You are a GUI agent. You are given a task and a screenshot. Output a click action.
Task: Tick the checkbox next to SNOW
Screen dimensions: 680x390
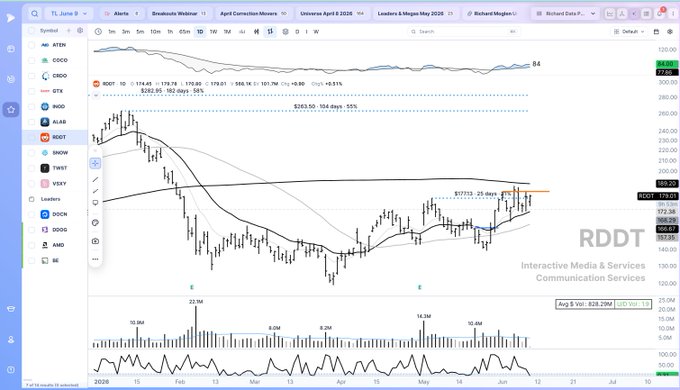coord(32,153)
